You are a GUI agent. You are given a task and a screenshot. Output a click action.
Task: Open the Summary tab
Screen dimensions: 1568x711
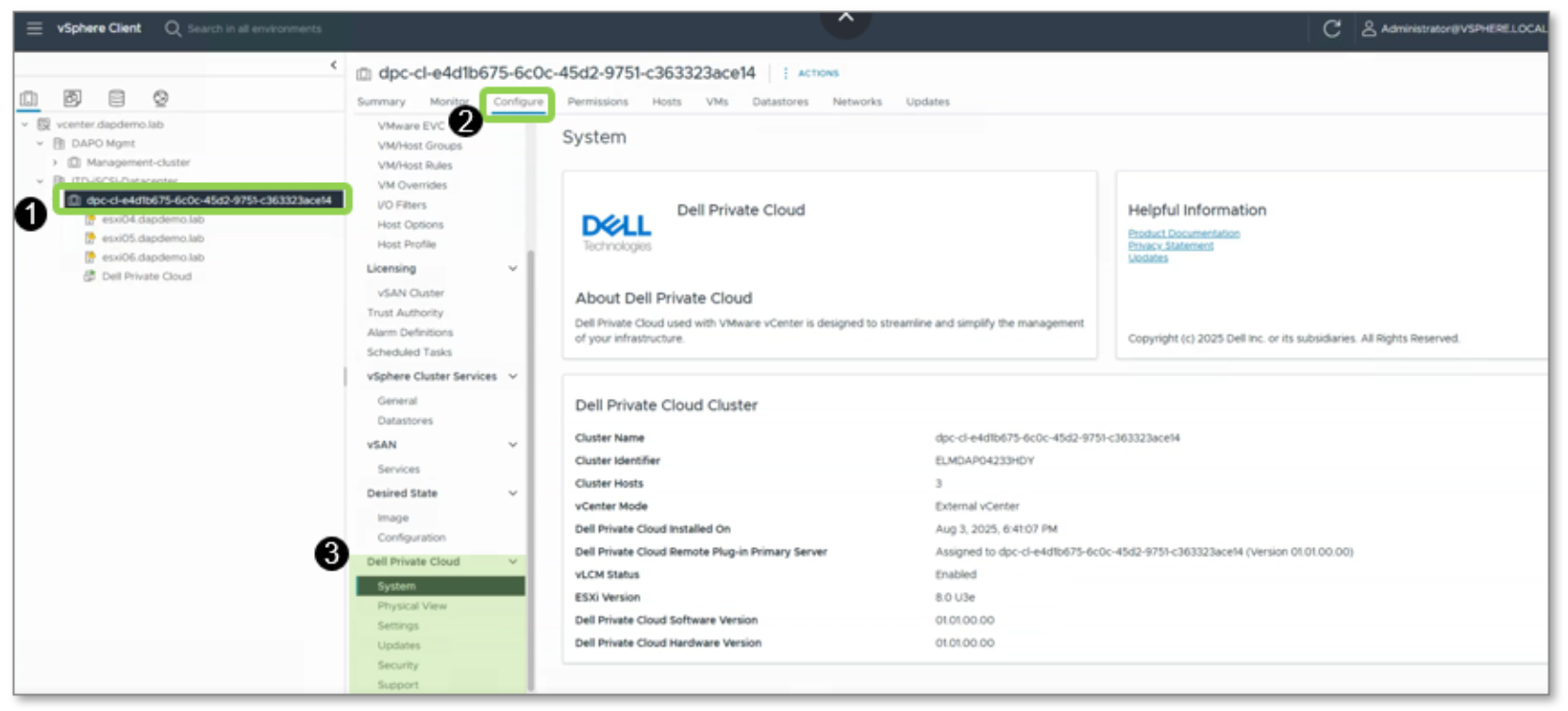[x=381, y=102]
